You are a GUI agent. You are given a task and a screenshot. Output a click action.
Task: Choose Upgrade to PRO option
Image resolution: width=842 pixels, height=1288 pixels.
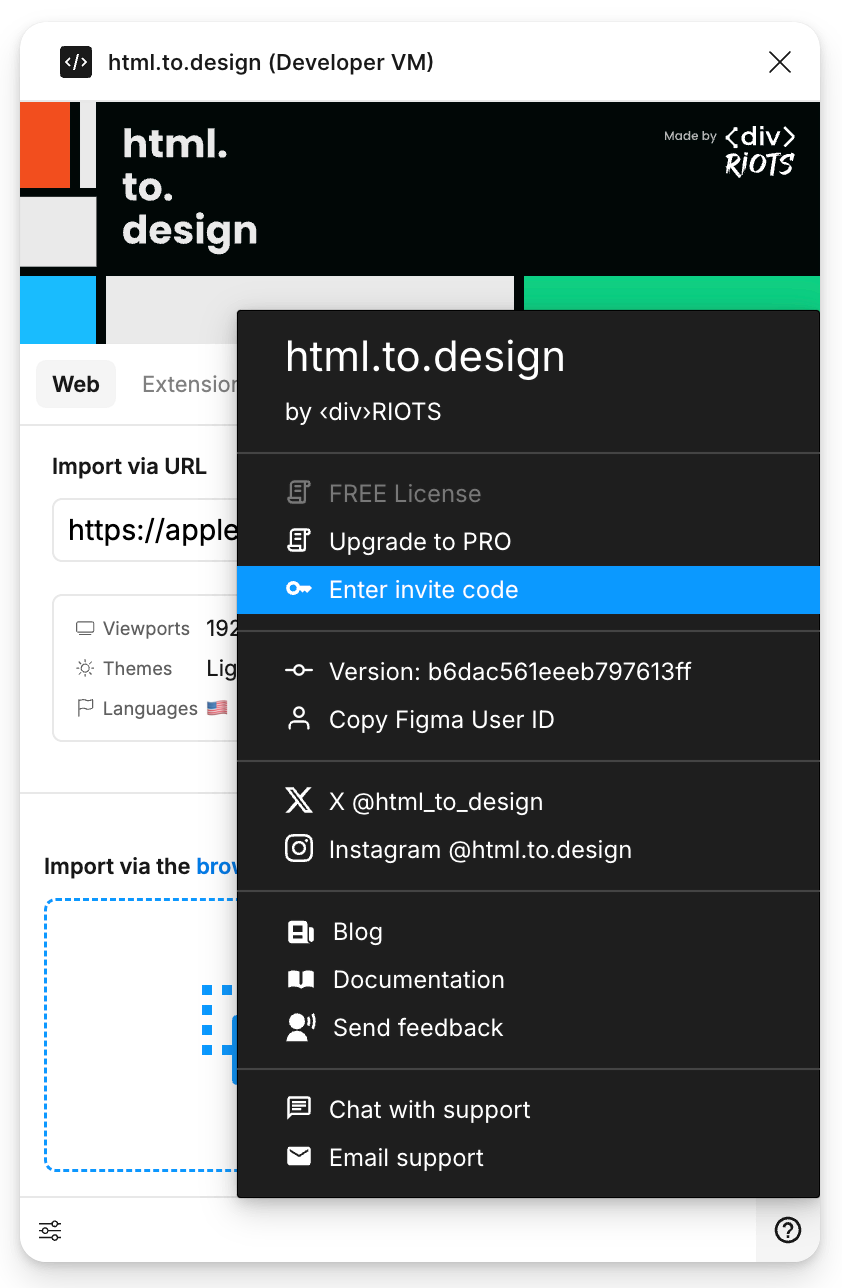pos(420,542)
